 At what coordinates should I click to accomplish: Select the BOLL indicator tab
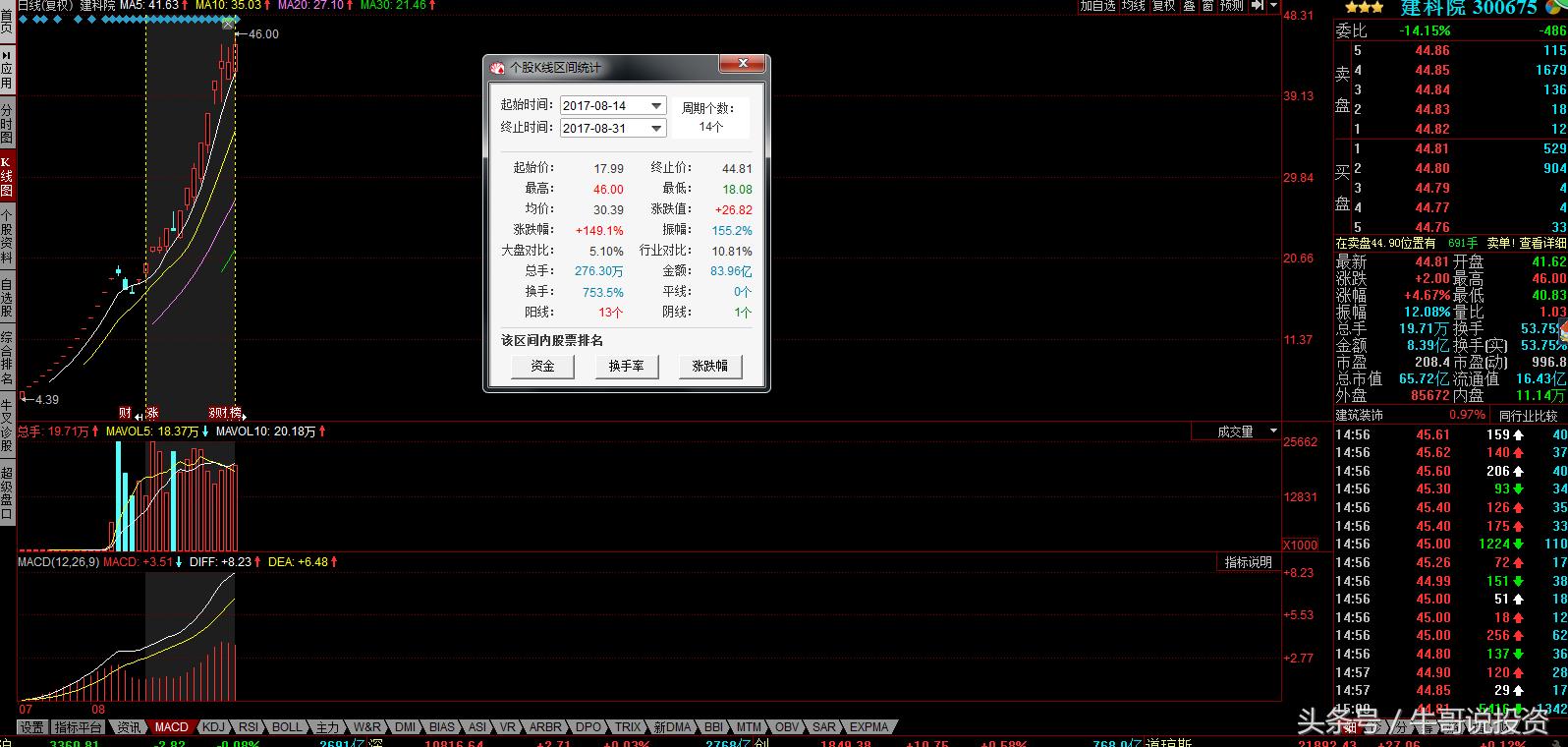pos(287,727)
